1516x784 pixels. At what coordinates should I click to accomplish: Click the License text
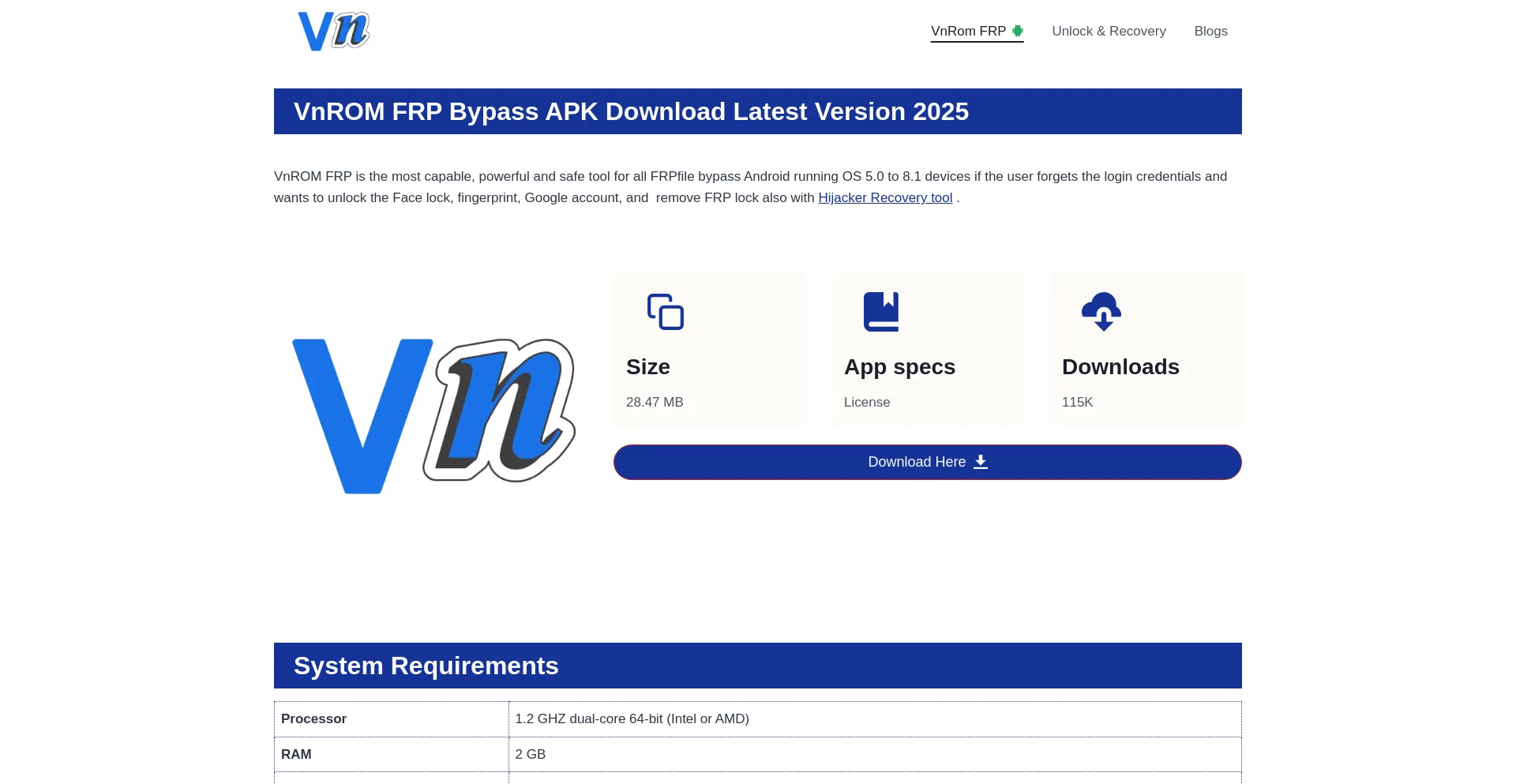coord(867,402)
